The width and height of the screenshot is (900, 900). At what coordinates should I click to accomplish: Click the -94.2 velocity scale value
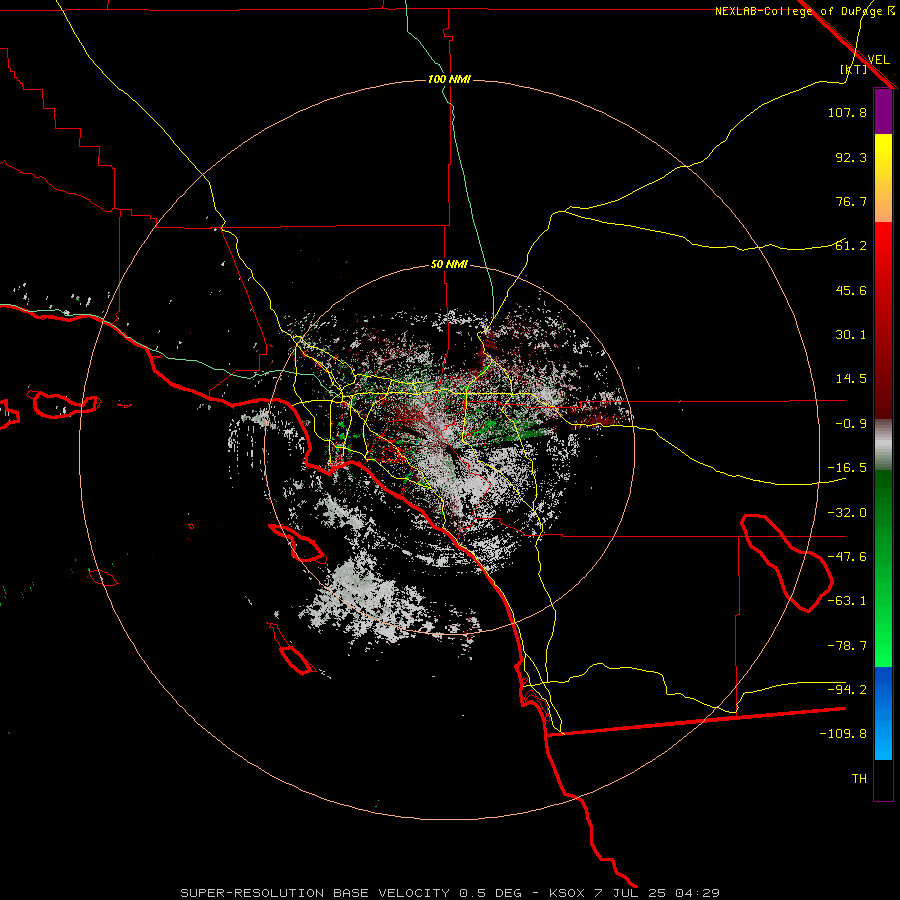coord(847,690)
